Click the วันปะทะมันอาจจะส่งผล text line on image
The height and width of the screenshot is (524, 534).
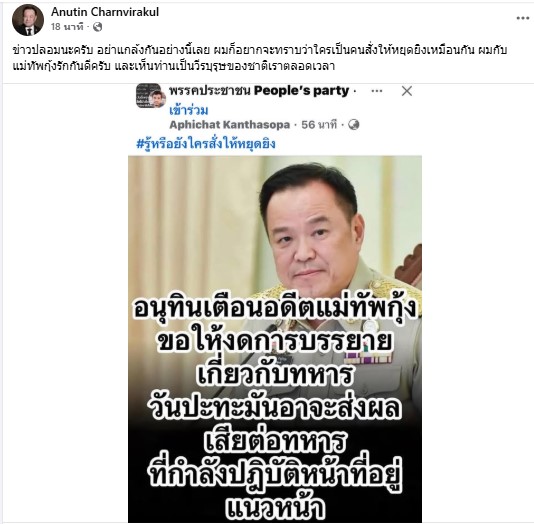[x=274, y=408]
